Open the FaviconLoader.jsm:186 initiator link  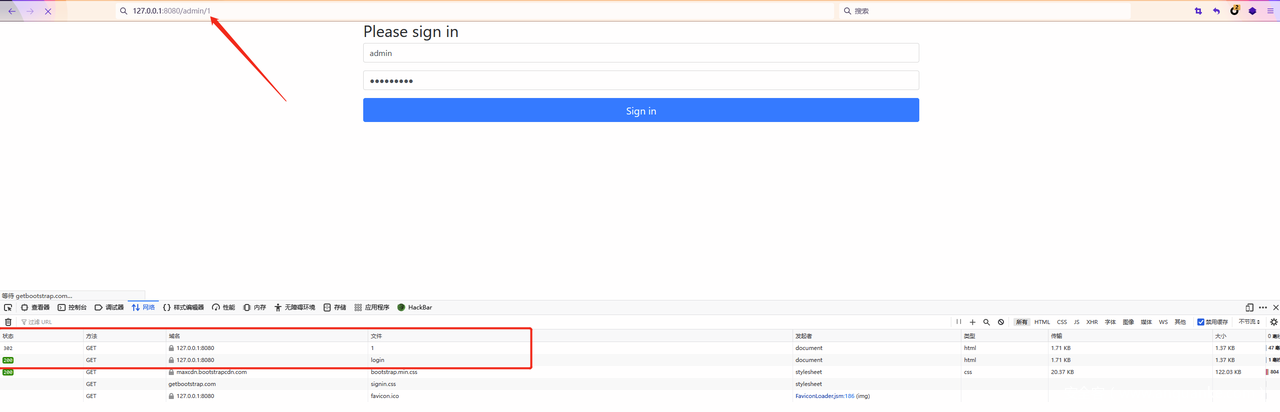point(827,396)
